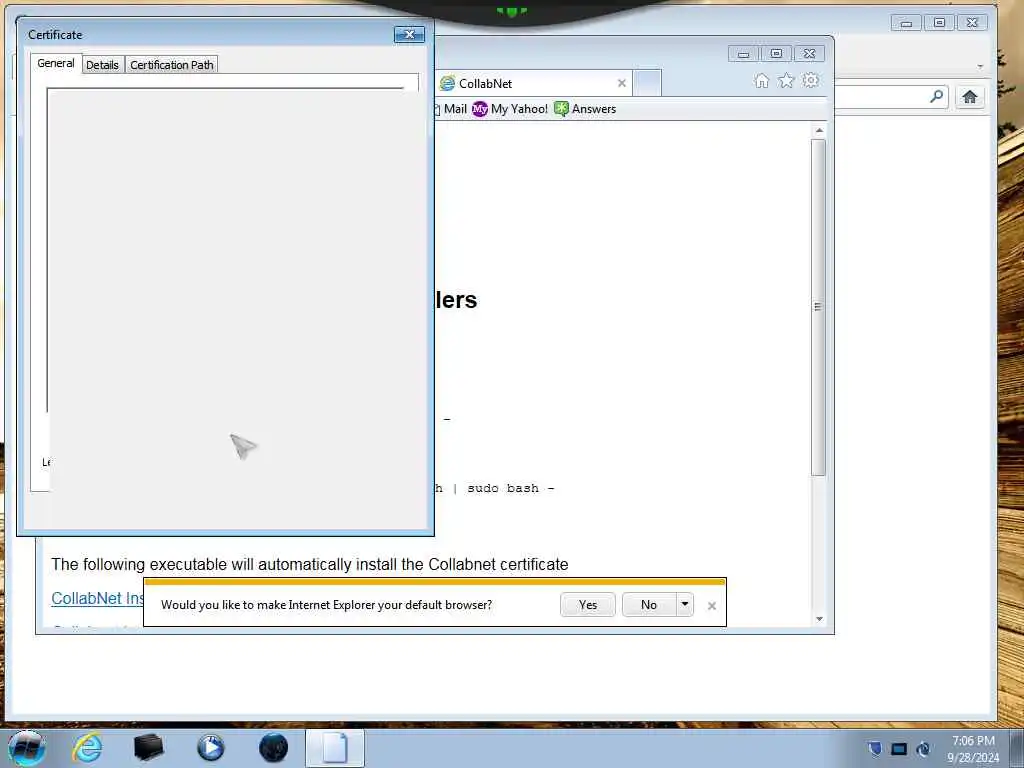Screen dimensions: 1024x768
Task: Open the Favorites star icon
Action: click(x=786, y=80)
